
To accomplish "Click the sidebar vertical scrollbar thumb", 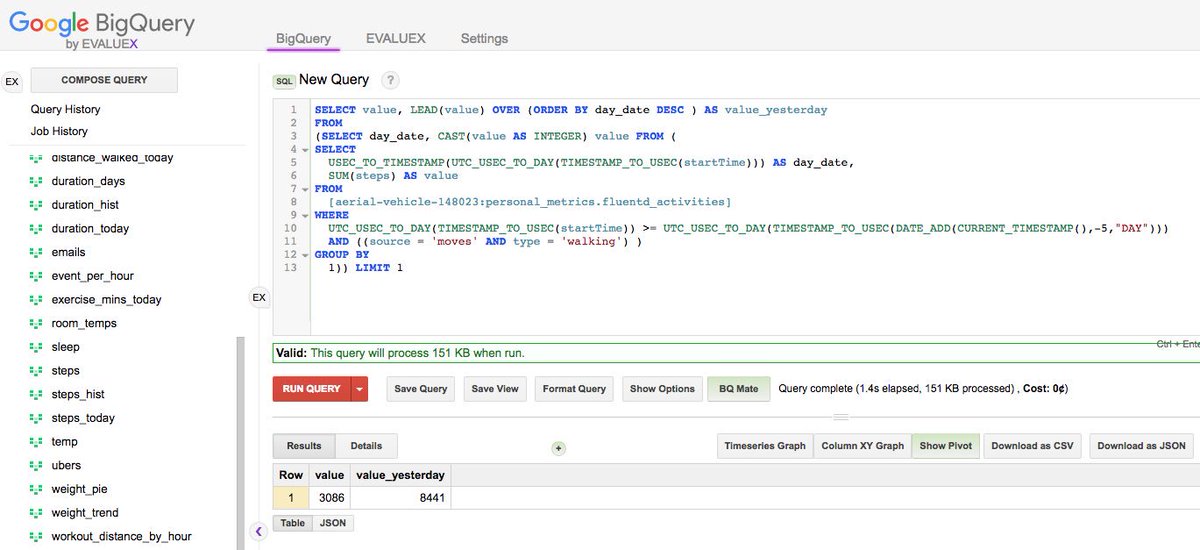I will pos(239,443).
